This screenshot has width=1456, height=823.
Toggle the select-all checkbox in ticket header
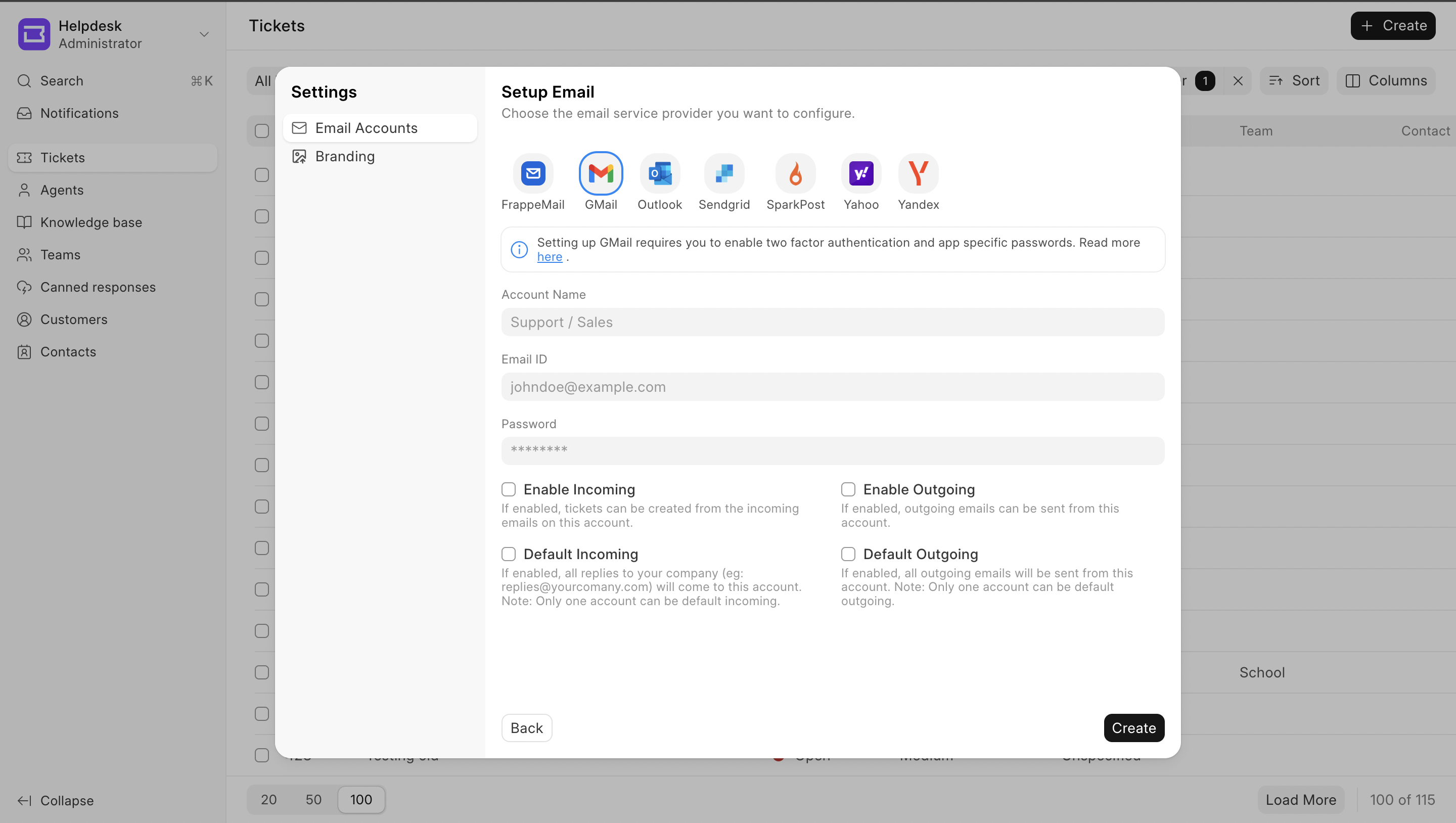(262, 131)
